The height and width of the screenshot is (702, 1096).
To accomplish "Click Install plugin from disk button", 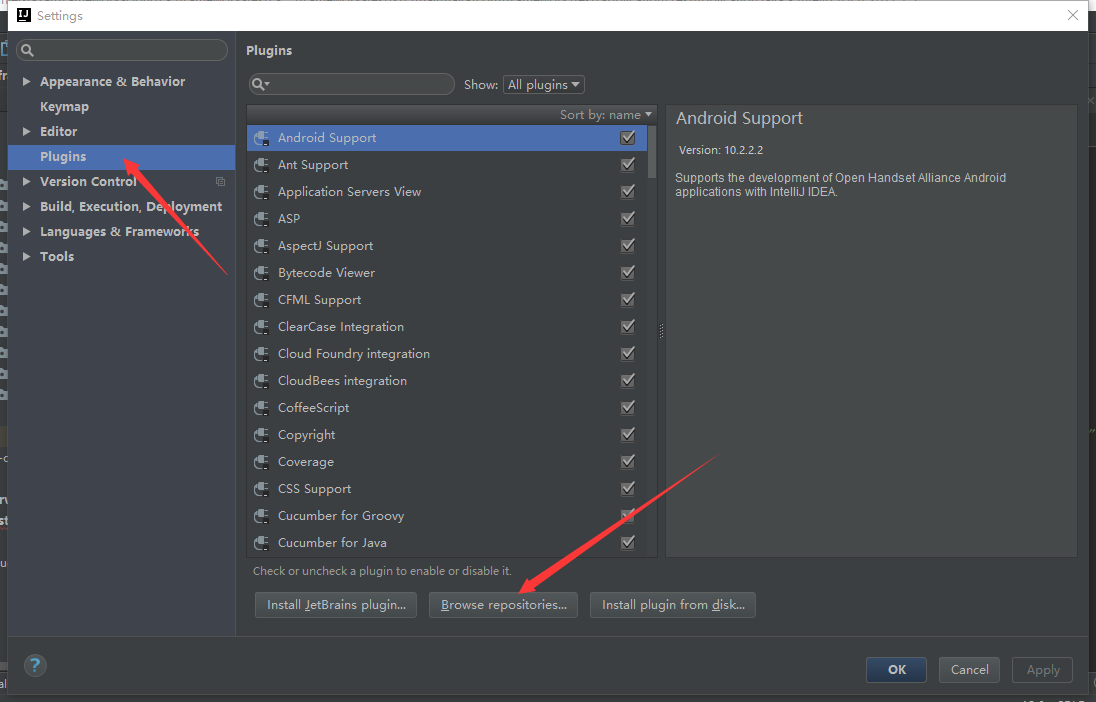I will 673,605.
